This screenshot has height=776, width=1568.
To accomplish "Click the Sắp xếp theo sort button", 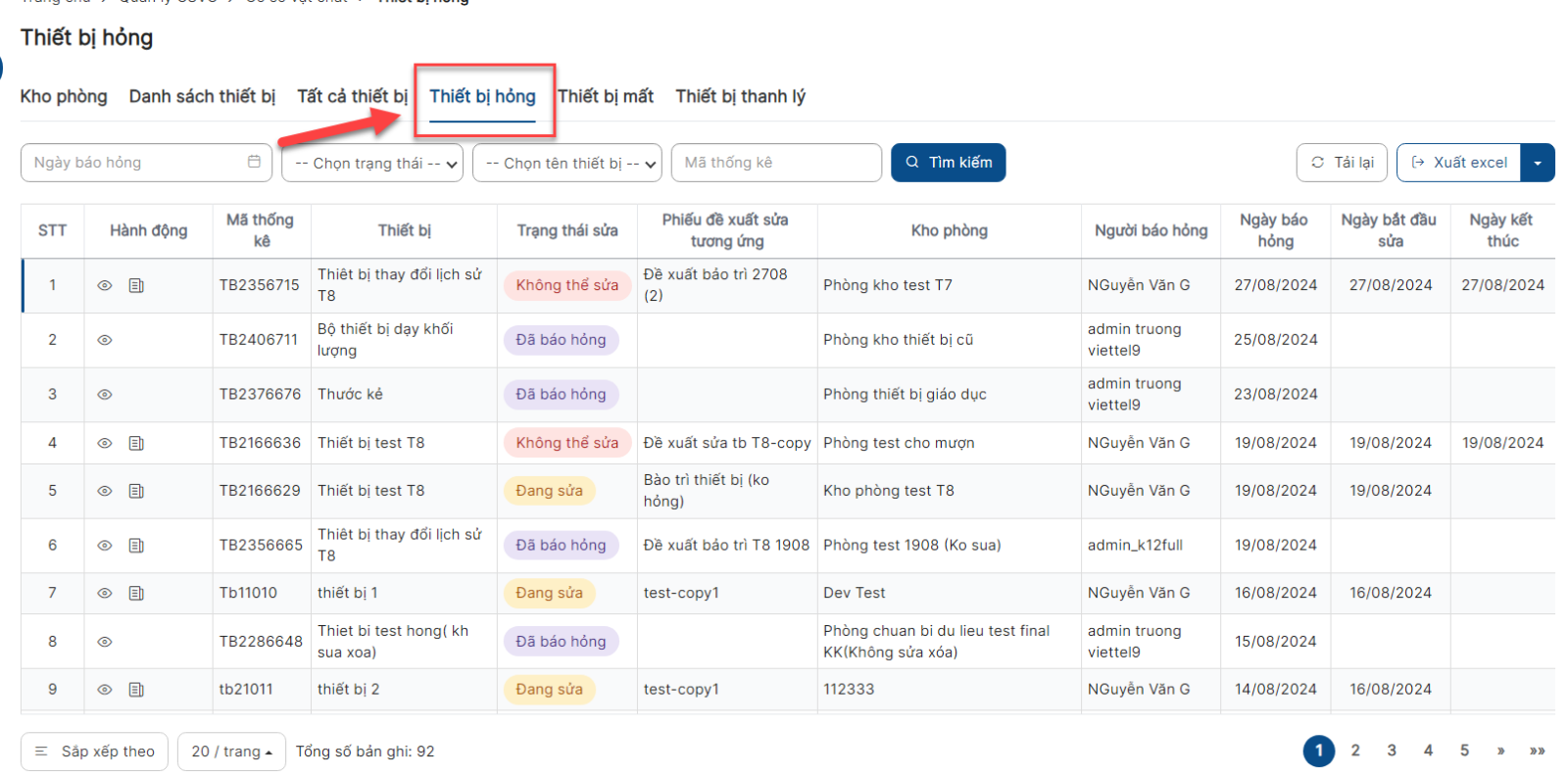I will point(94,752).
